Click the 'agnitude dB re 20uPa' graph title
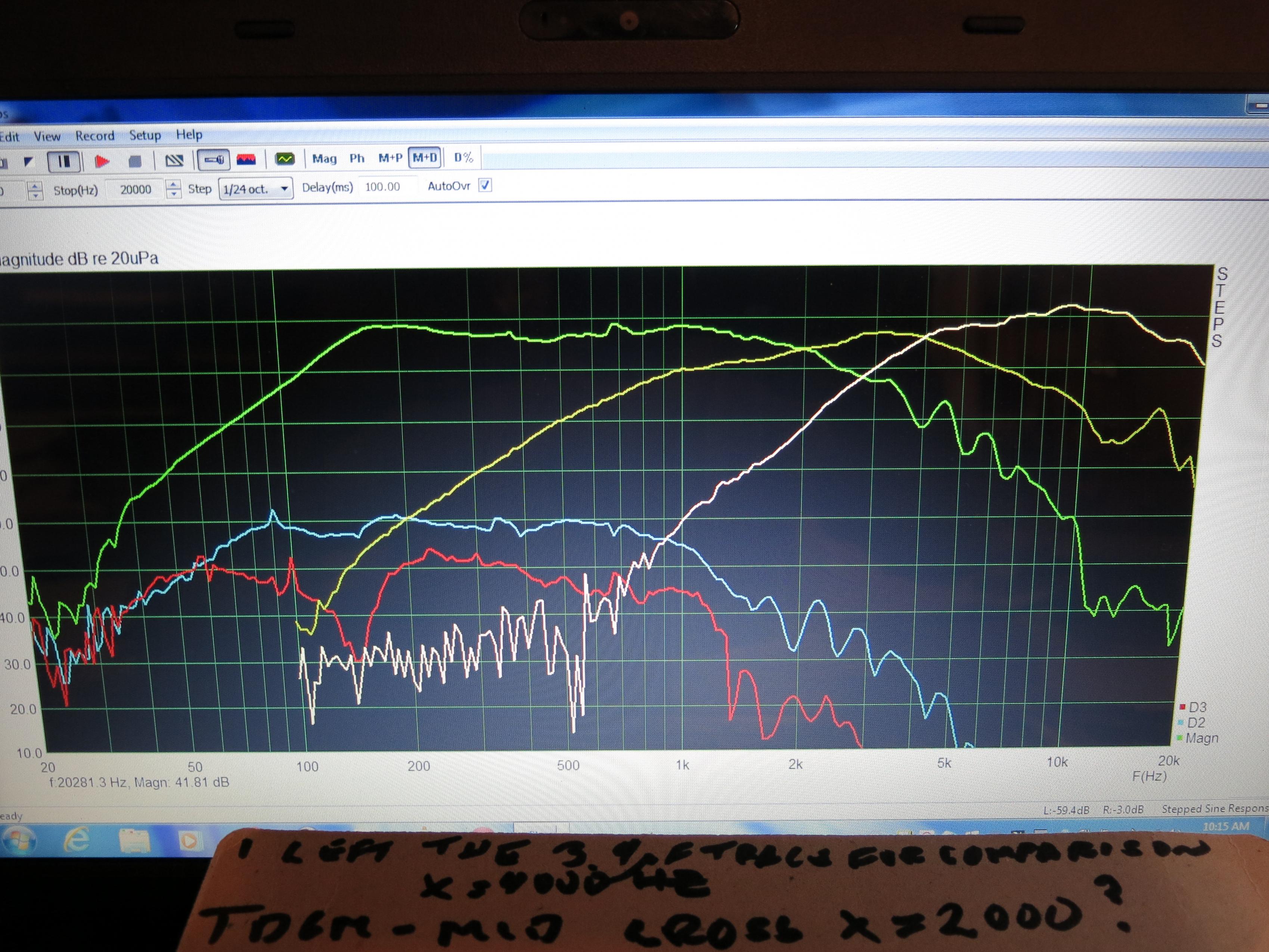 click(79, 259)
